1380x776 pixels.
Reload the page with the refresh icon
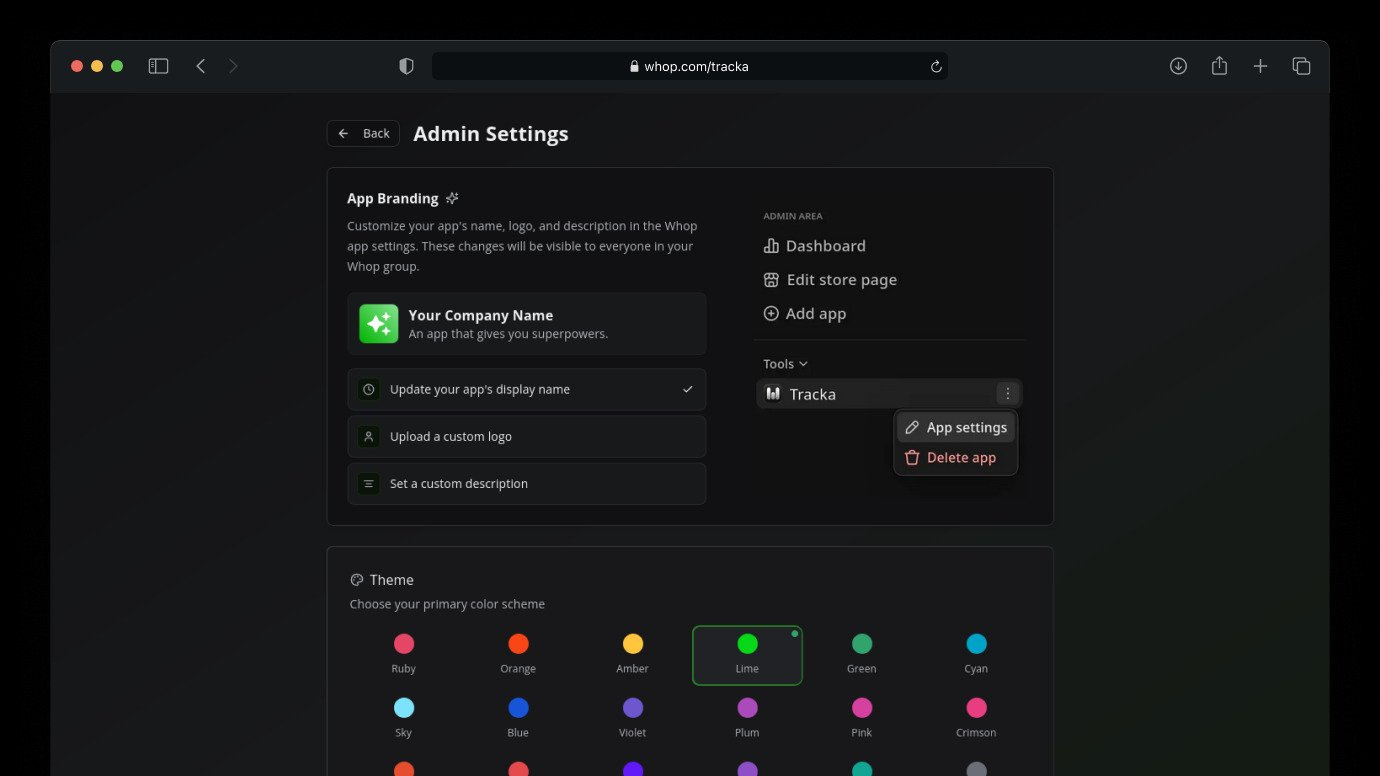(936, 66)
